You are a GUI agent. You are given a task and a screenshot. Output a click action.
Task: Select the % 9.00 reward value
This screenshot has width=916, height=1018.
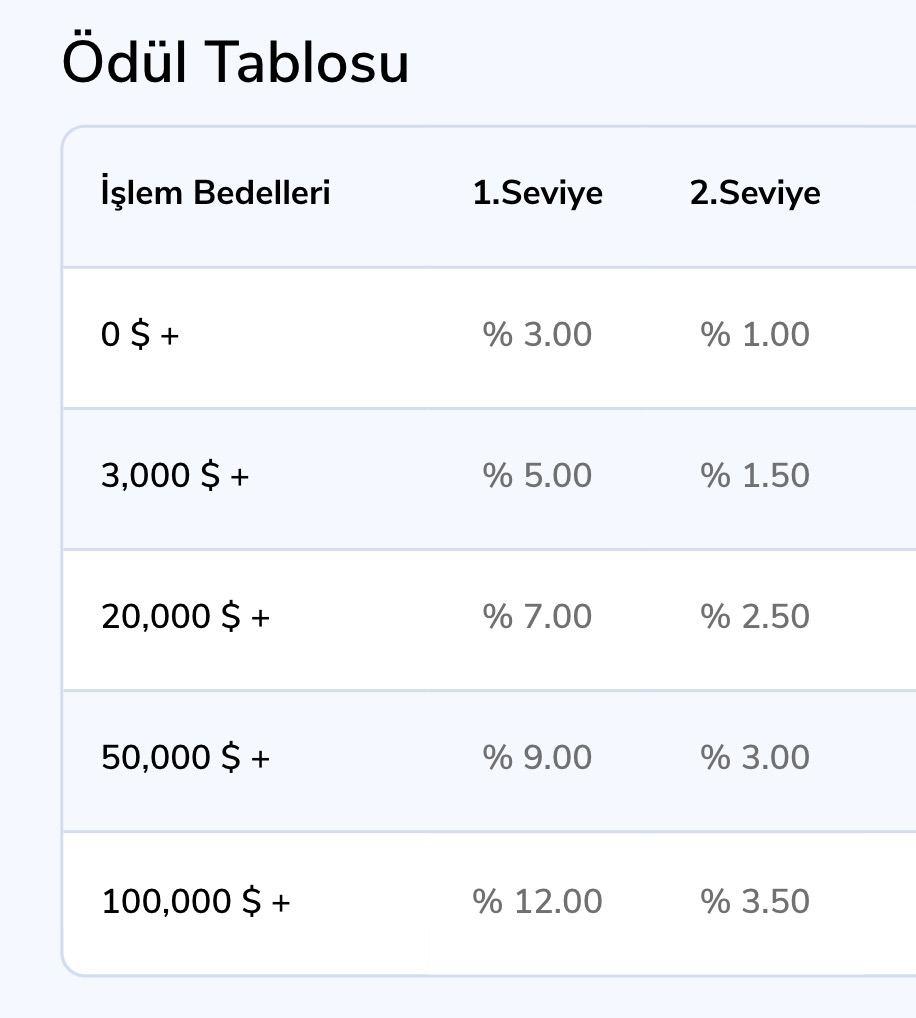[x=537, y=757]
